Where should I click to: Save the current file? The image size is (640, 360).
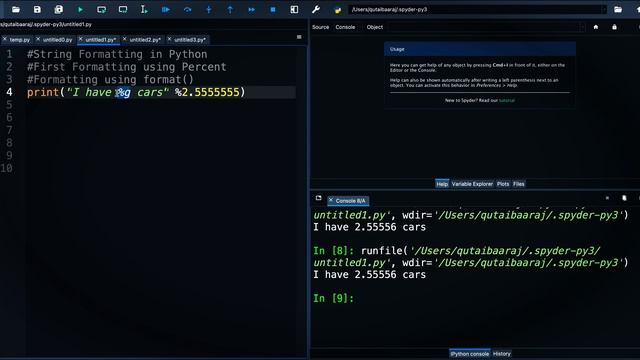[37, 9]
